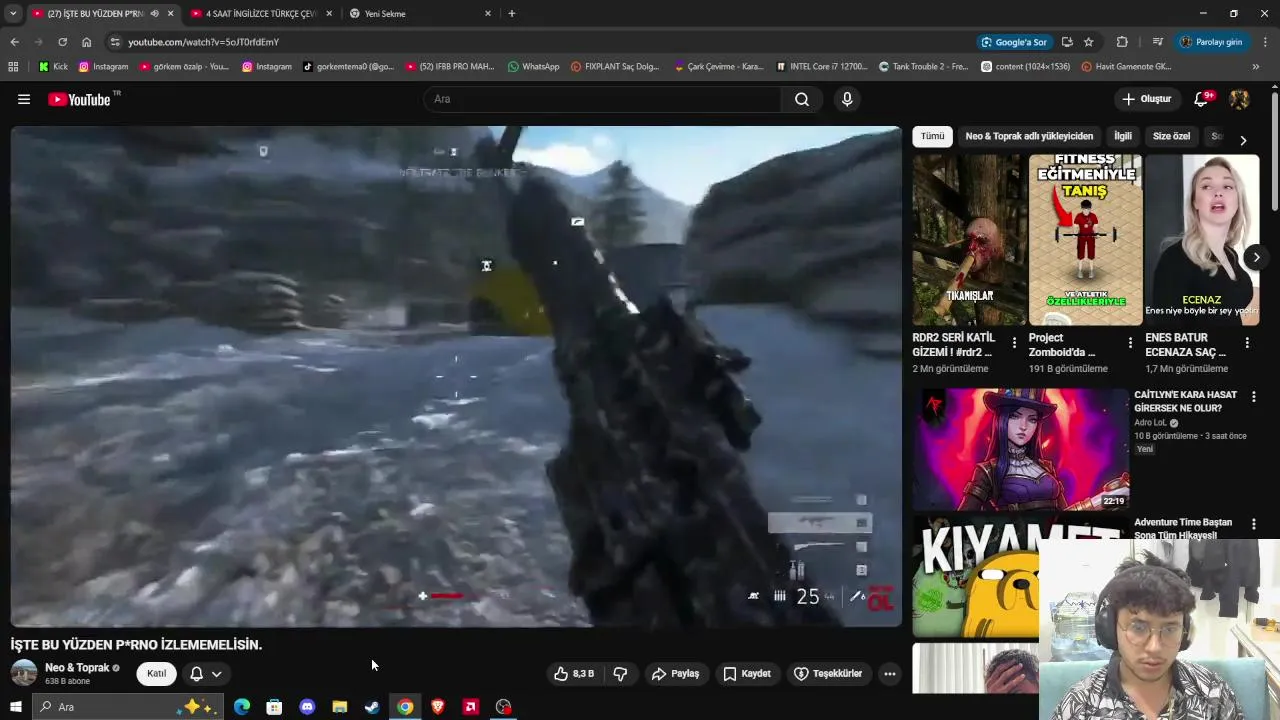Open options for RDR2 SERİ KATİL short
Screen dimensions: 1280x720
click(1014, 343)
